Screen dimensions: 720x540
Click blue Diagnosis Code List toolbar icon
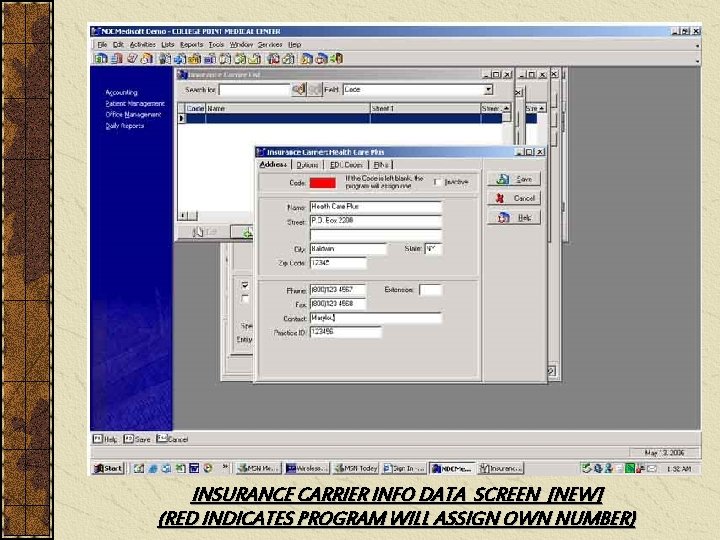click(210, 59)
